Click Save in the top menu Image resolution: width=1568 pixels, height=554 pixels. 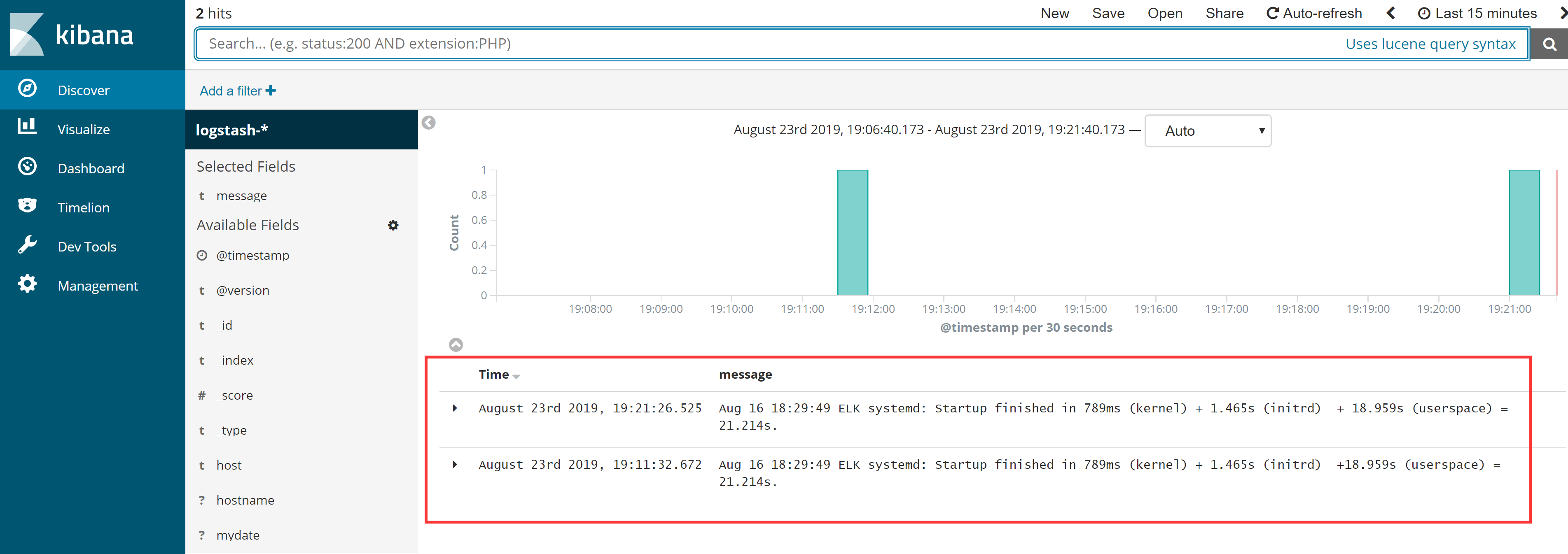tap(1108, 14)
